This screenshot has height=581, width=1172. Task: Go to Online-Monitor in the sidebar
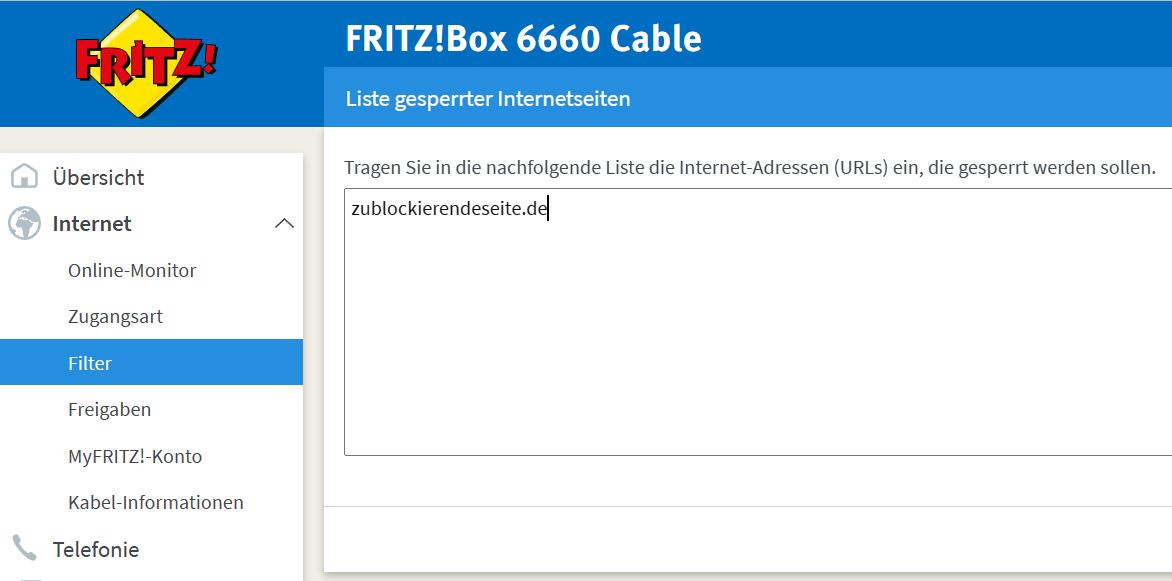[132, 270]
